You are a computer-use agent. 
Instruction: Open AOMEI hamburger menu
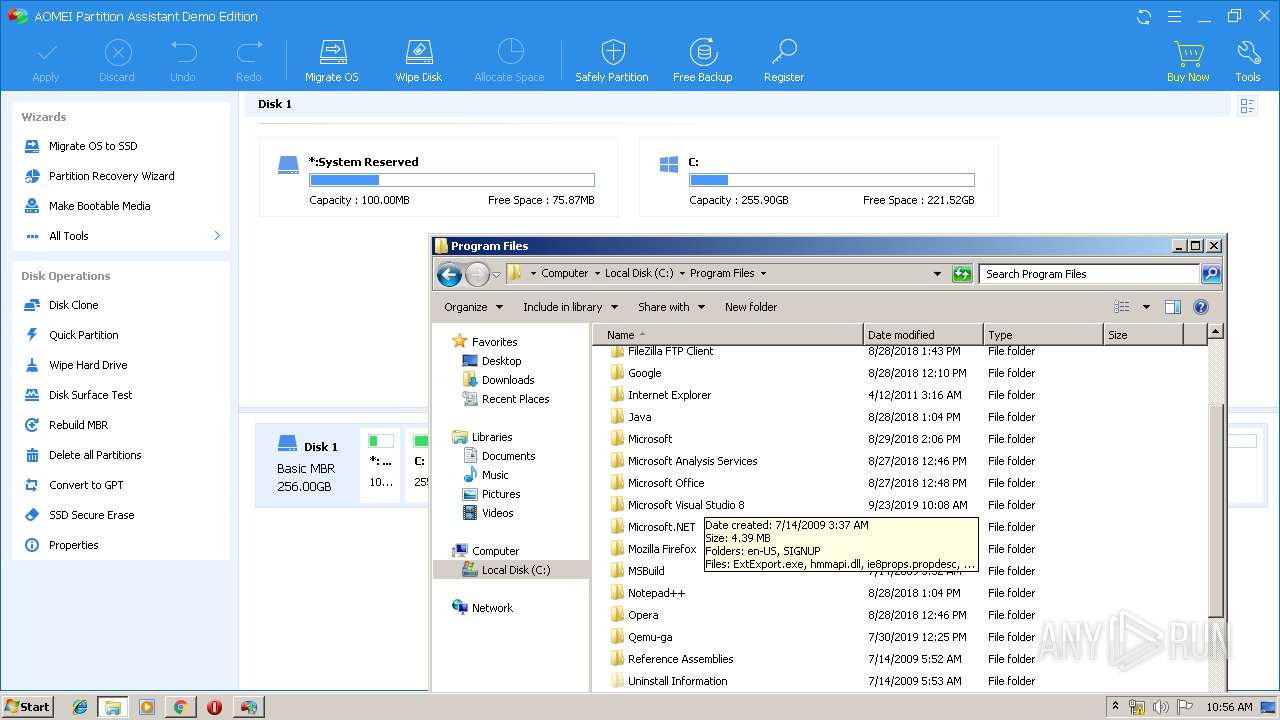click(x=1174, y=17)
